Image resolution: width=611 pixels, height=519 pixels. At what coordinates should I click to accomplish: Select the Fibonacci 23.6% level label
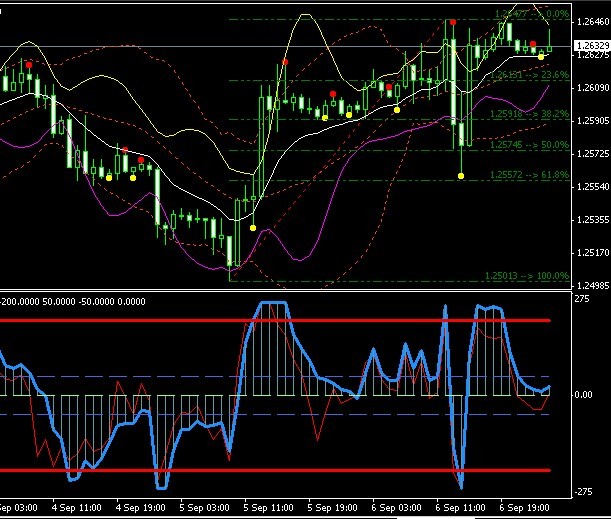530,75
